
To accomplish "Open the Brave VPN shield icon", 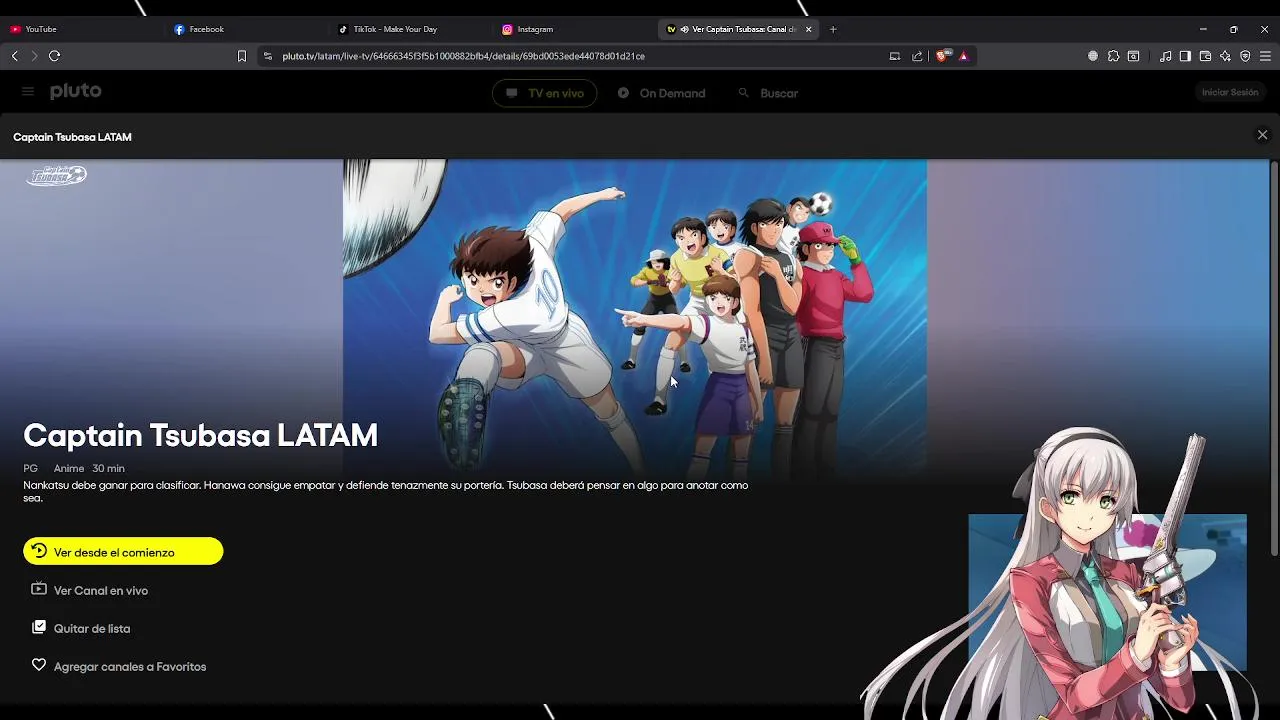I will point(1245,56).
